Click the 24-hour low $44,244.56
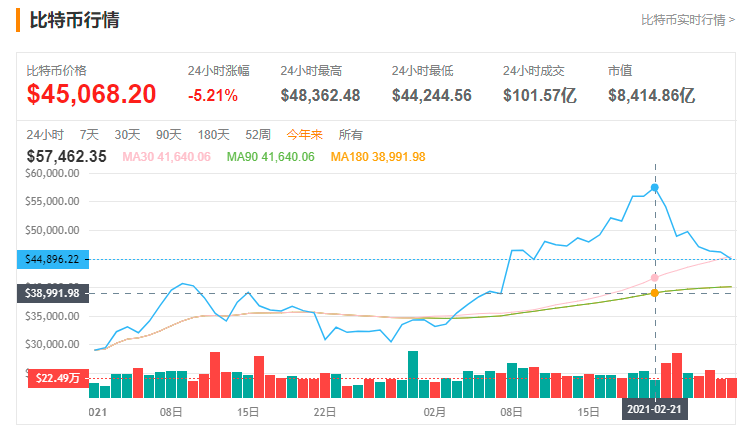749x431 pixels. tap(432, 96)
